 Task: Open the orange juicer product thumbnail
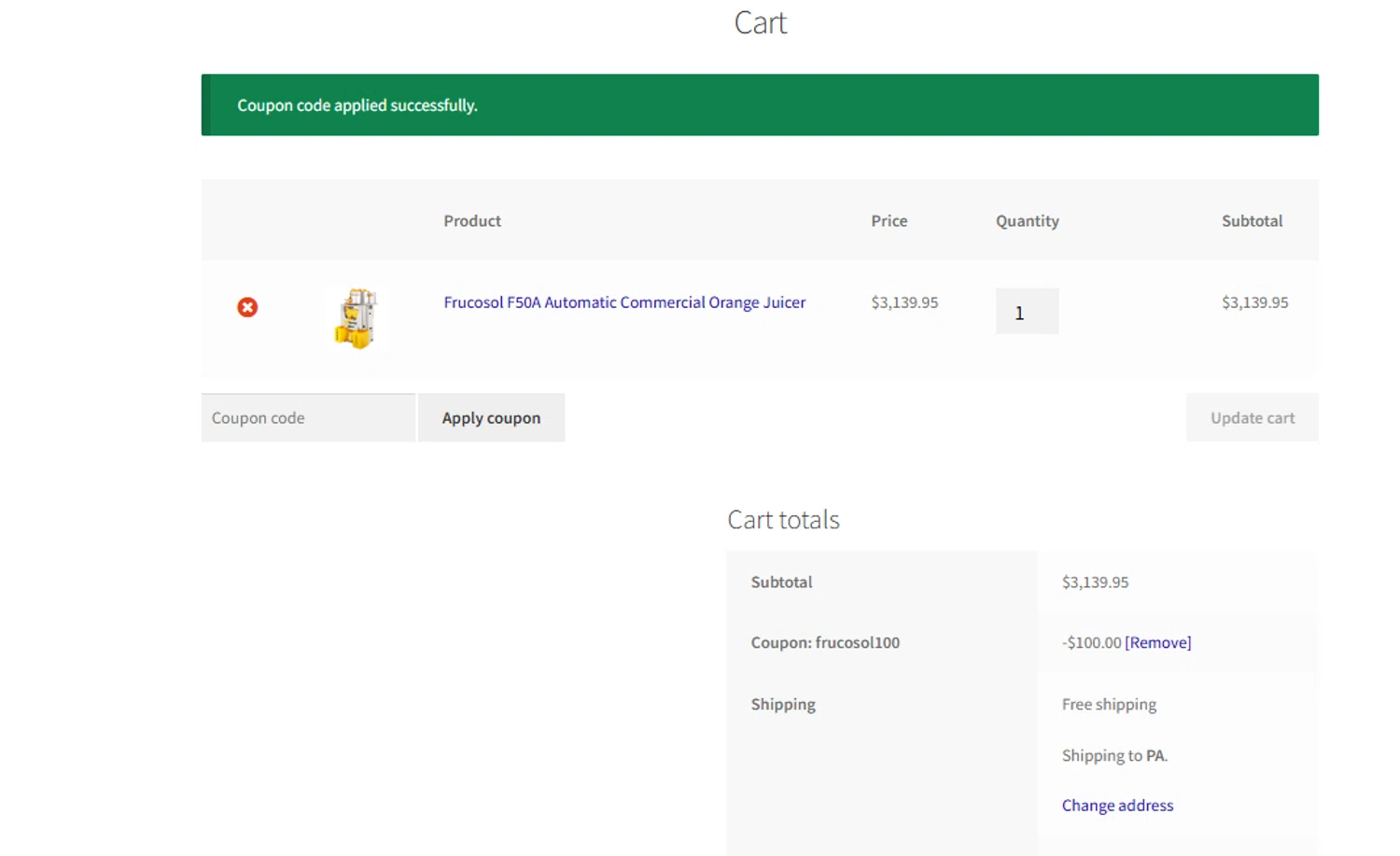[x=356, y=318]
